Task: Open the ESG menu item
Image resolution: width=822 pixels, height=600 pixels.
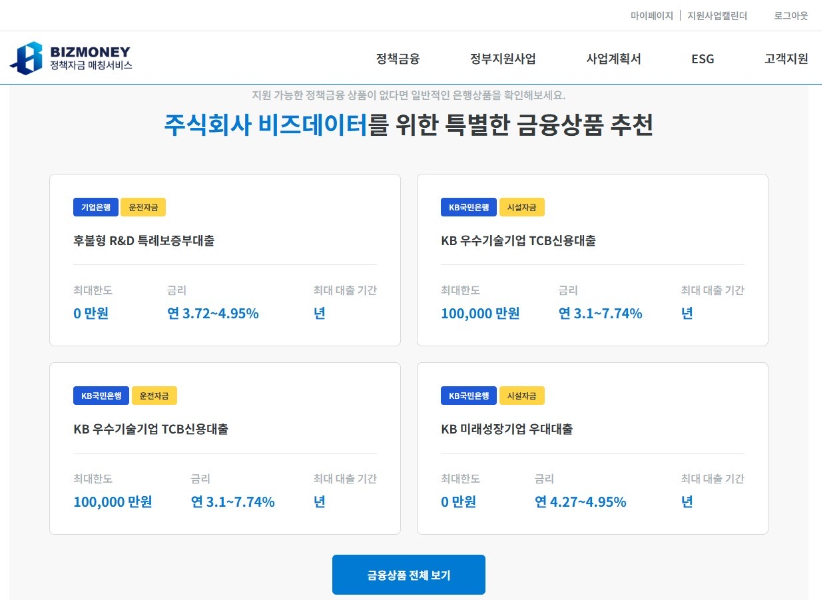Action: [x=702, y=59]
